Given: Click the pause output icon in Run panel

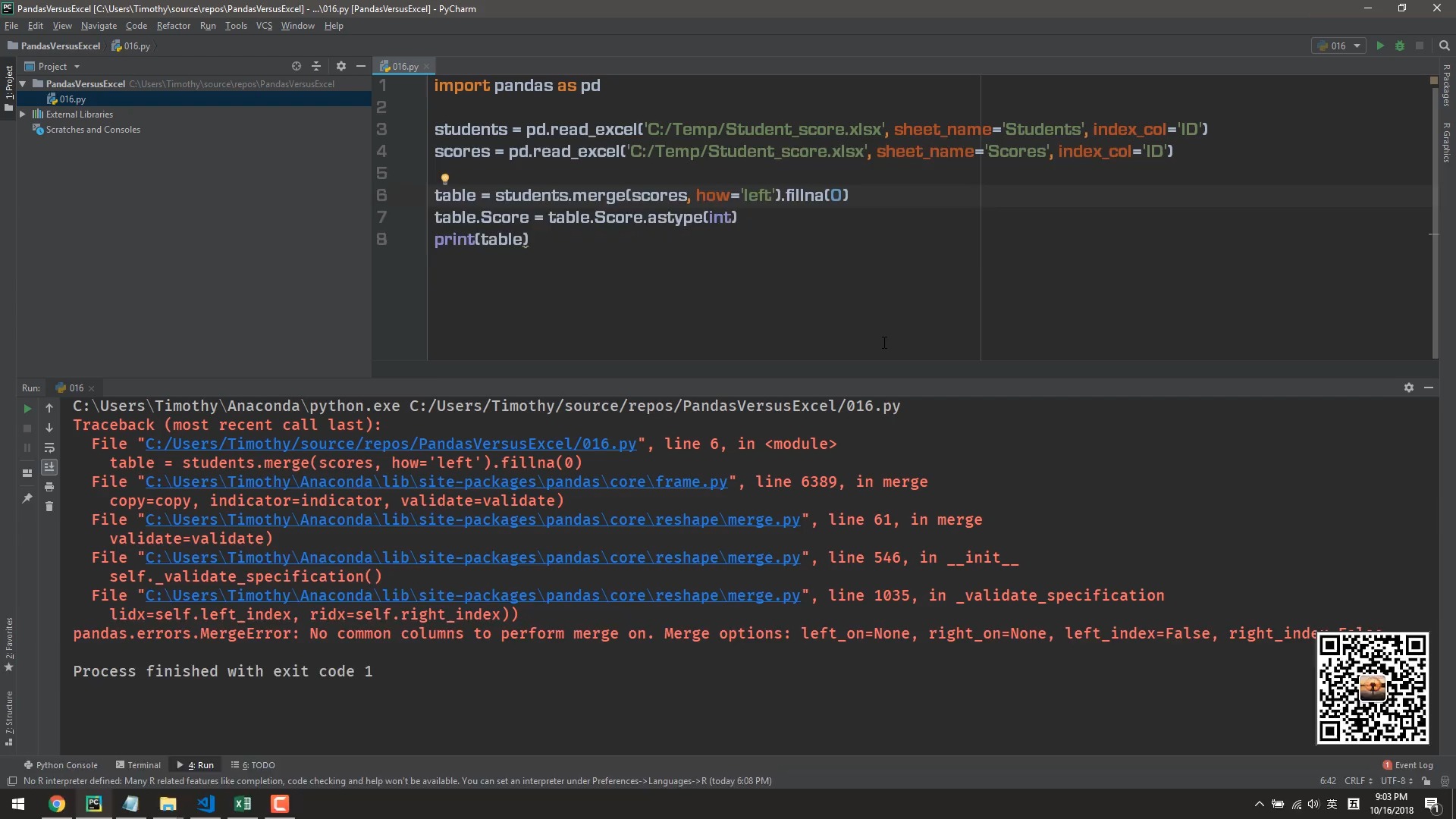Looking at the screenshot, I should click(x=27, y=448).
